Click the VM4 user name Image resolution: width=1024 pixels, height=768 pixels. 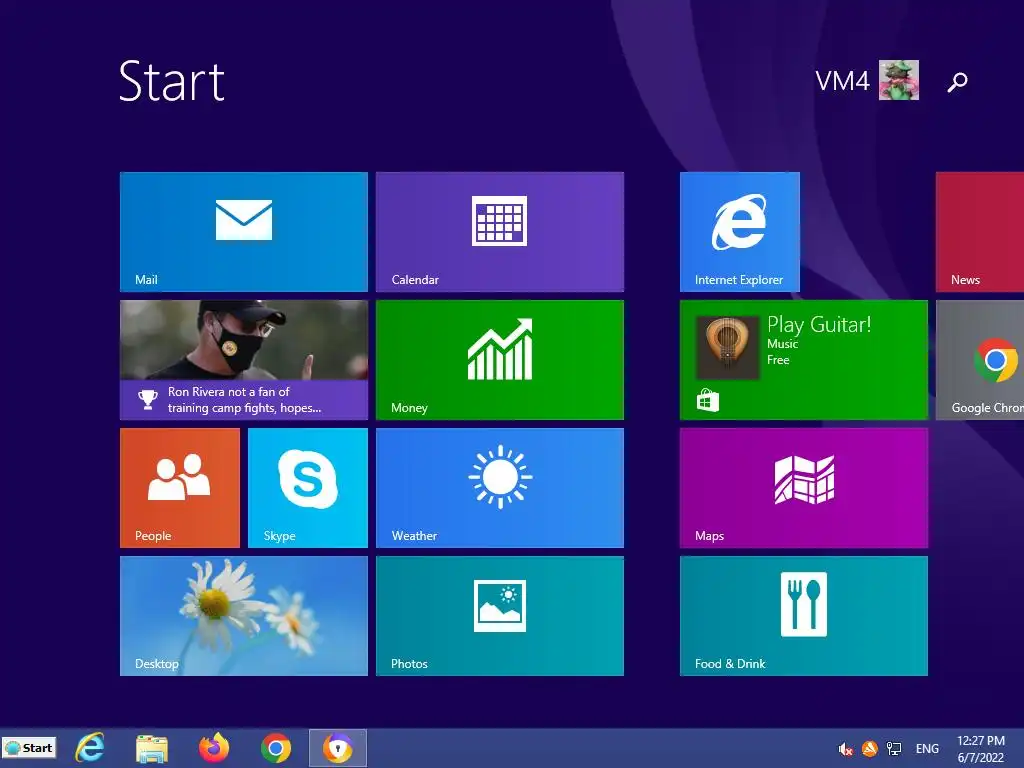click(x=842, y=81)
